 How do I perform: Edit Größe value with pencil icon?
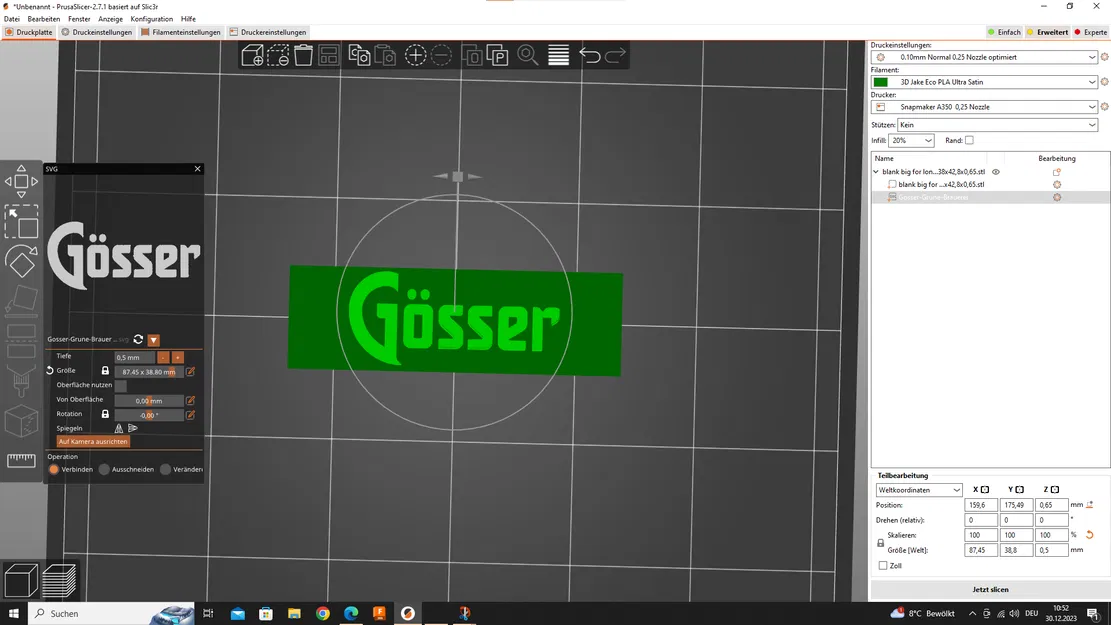click(x=191, y=371)
